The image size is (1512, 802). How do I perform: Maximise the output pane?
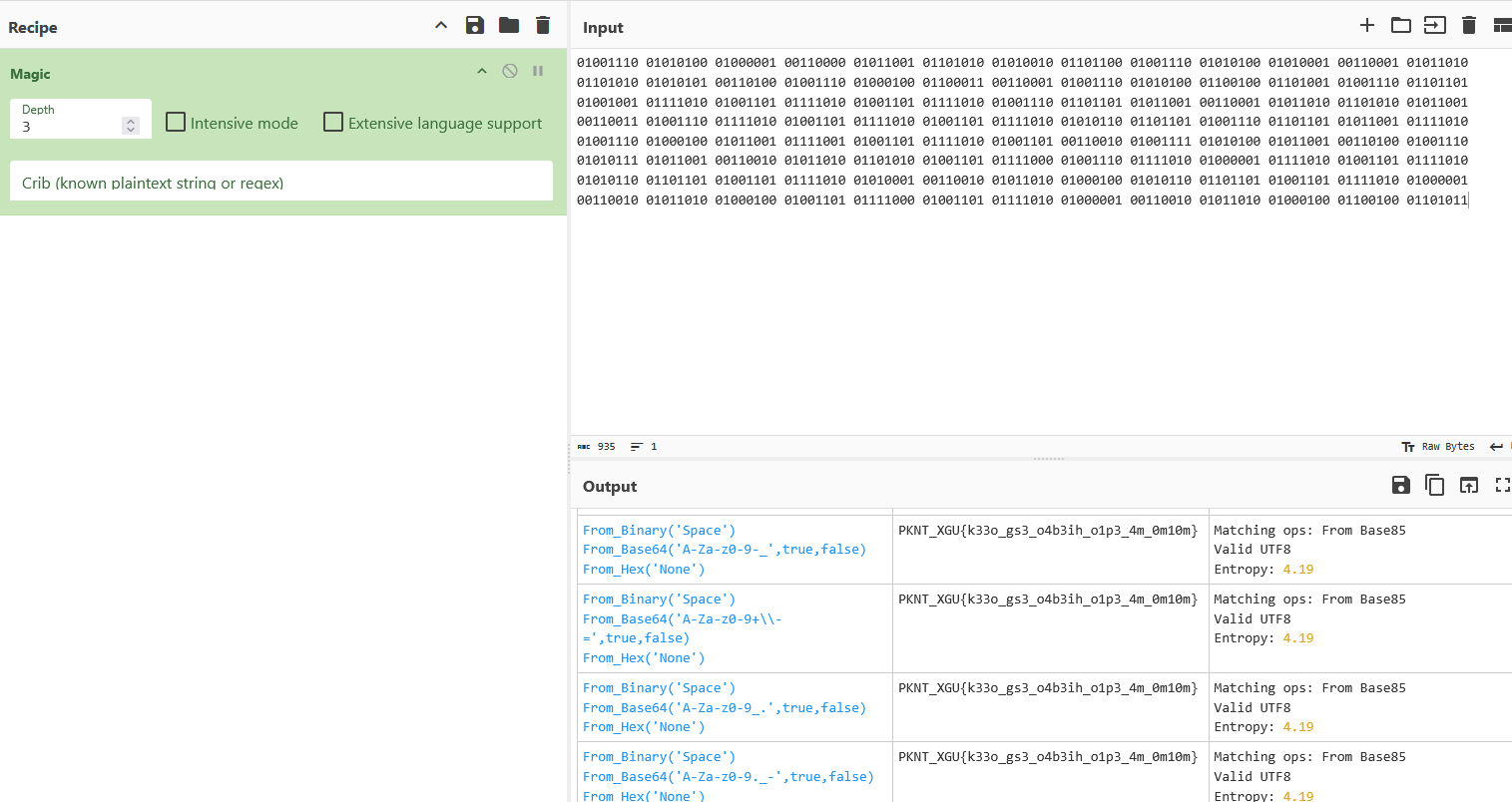click(1502, 485)
